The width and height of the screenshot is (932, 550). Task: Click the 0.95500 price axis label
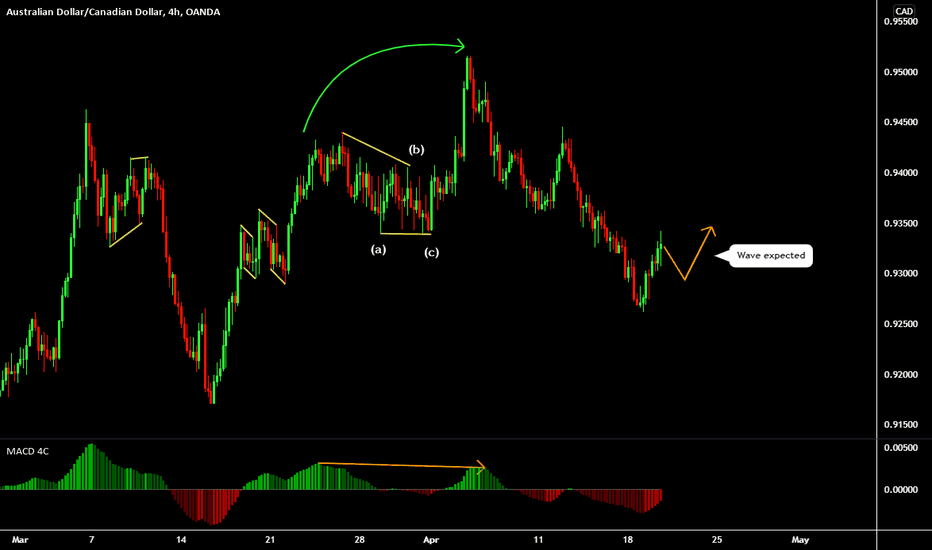pos(900,21)
